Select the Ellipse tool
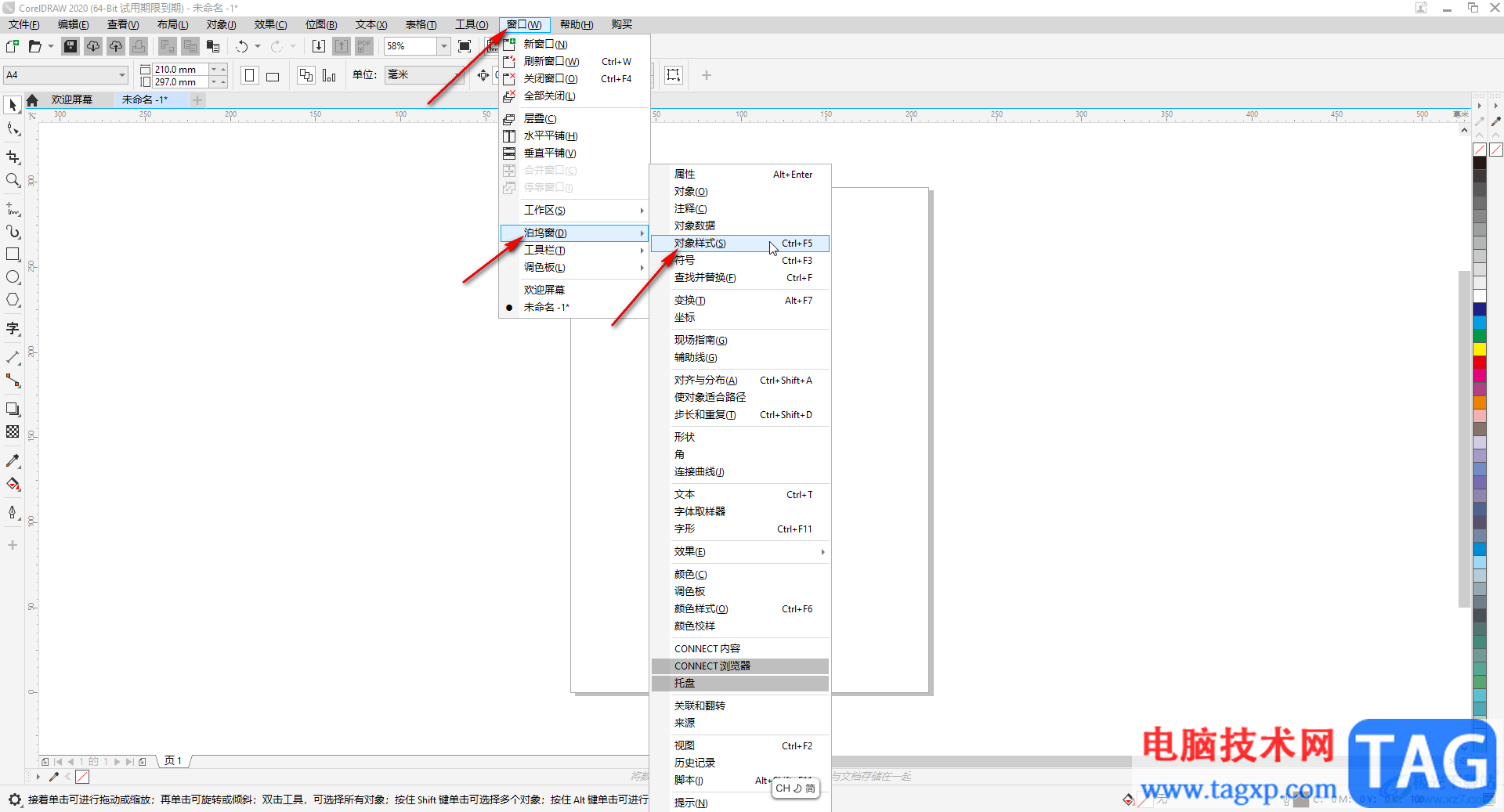The width and height of the screenshot is (1504, 812). coord(13,277)
